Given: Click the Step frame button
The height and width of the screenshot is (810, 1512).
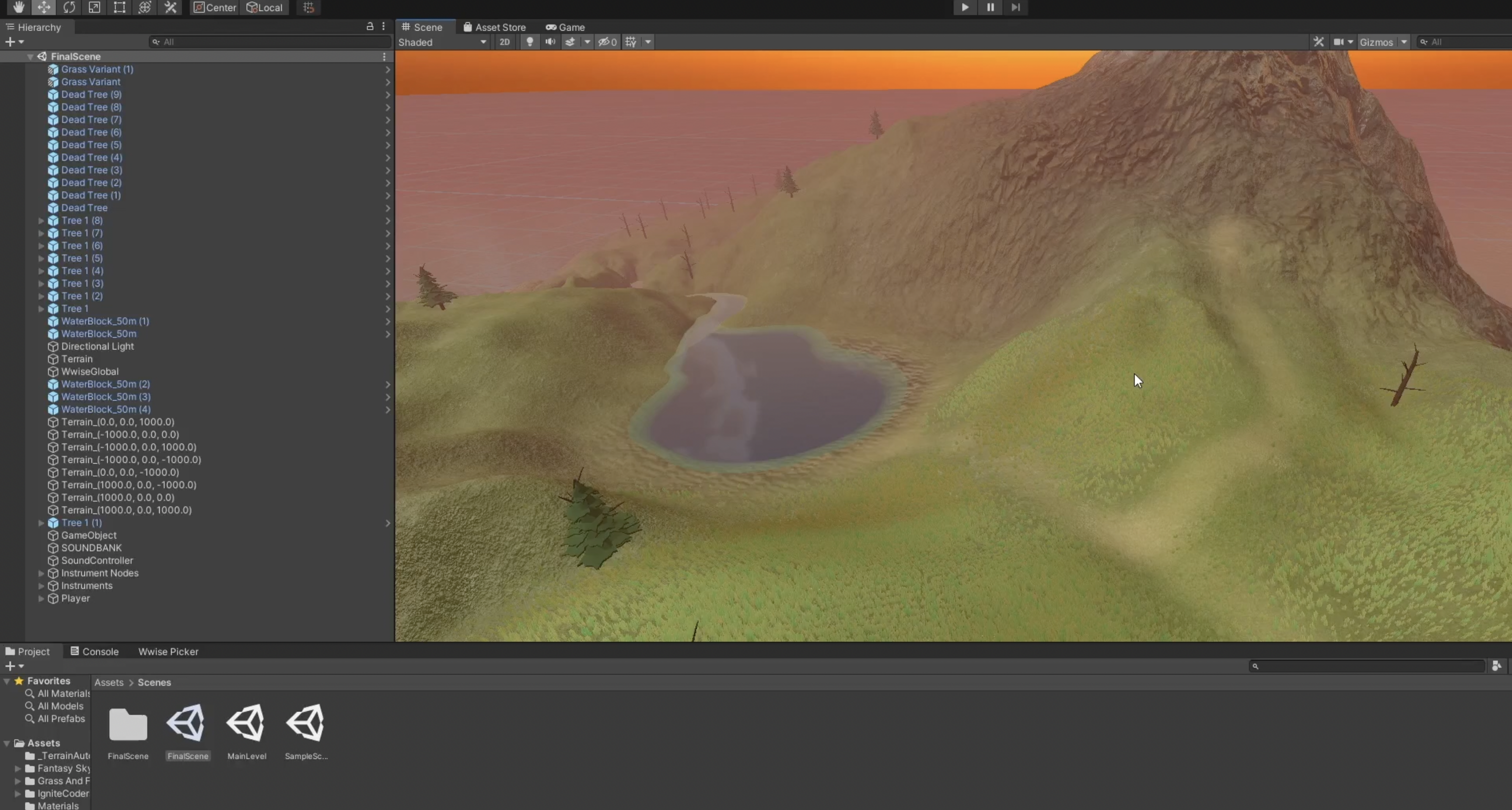Looking at the screenshot, I should point(1015,7).
